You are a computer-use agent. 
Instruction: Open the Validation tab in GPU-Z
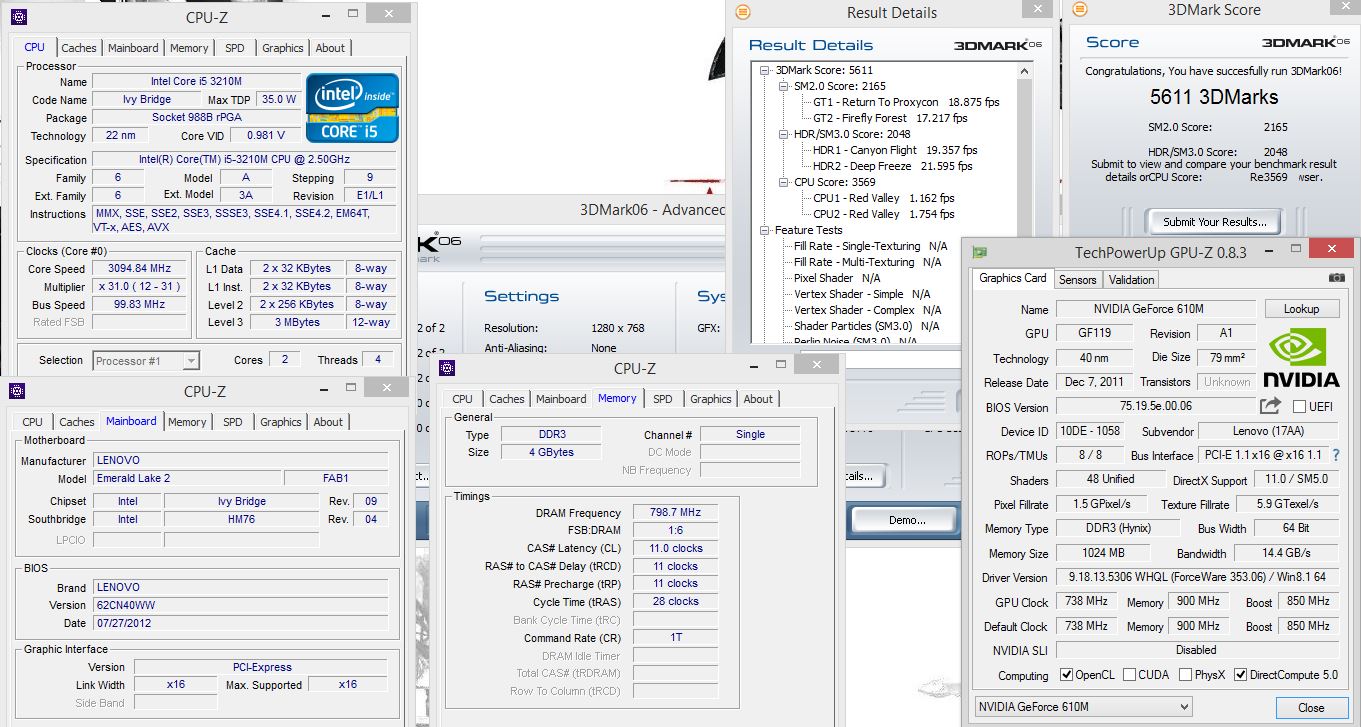click(x=1131, y=280)
